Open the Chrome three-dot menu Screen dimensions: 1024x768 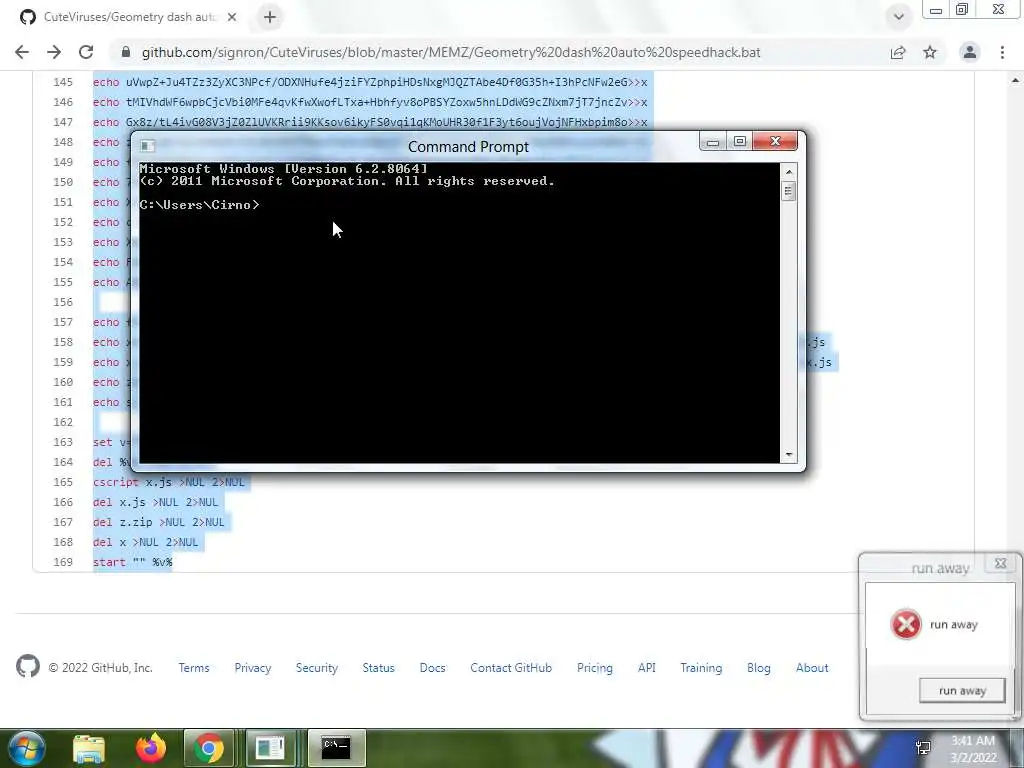[x=1002, y=52]
